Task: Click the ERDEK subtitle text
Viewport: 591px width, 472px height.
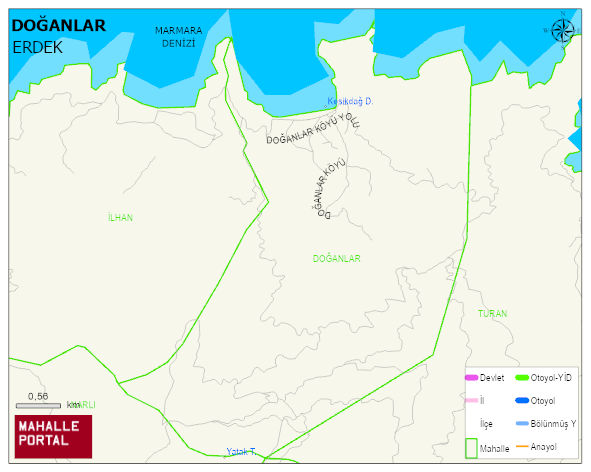Action: point(37,48)
